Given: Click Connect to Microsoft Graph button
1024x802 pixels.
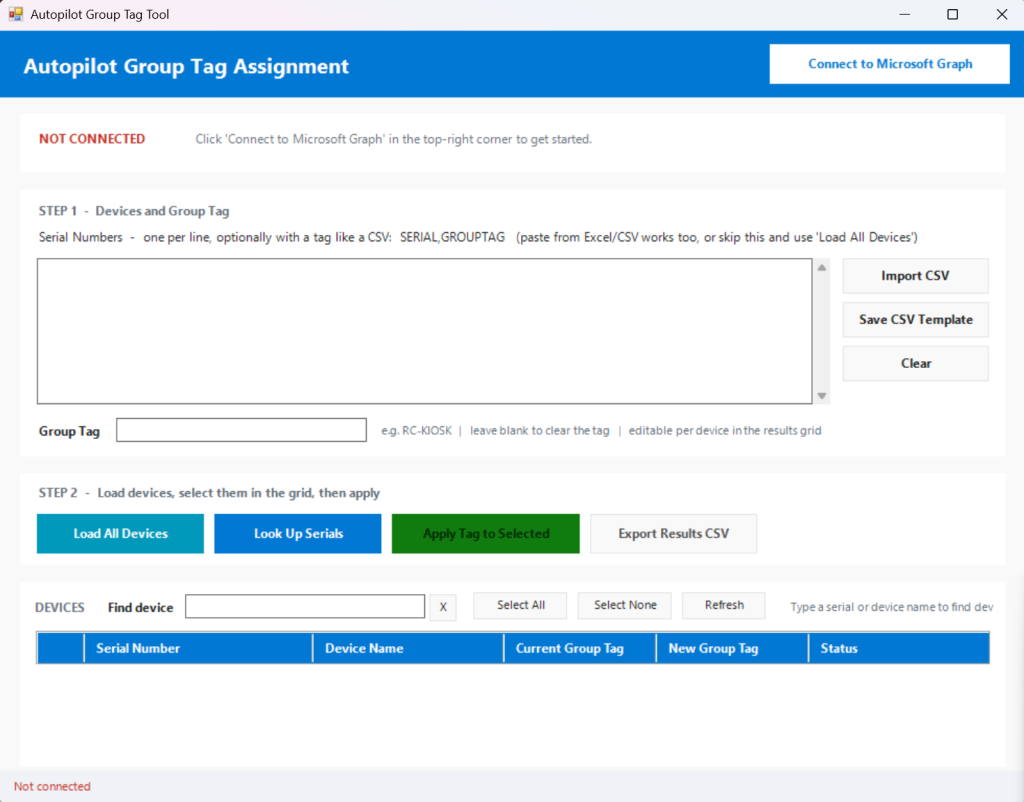Looking at the screenshot, I should point(889,64).
